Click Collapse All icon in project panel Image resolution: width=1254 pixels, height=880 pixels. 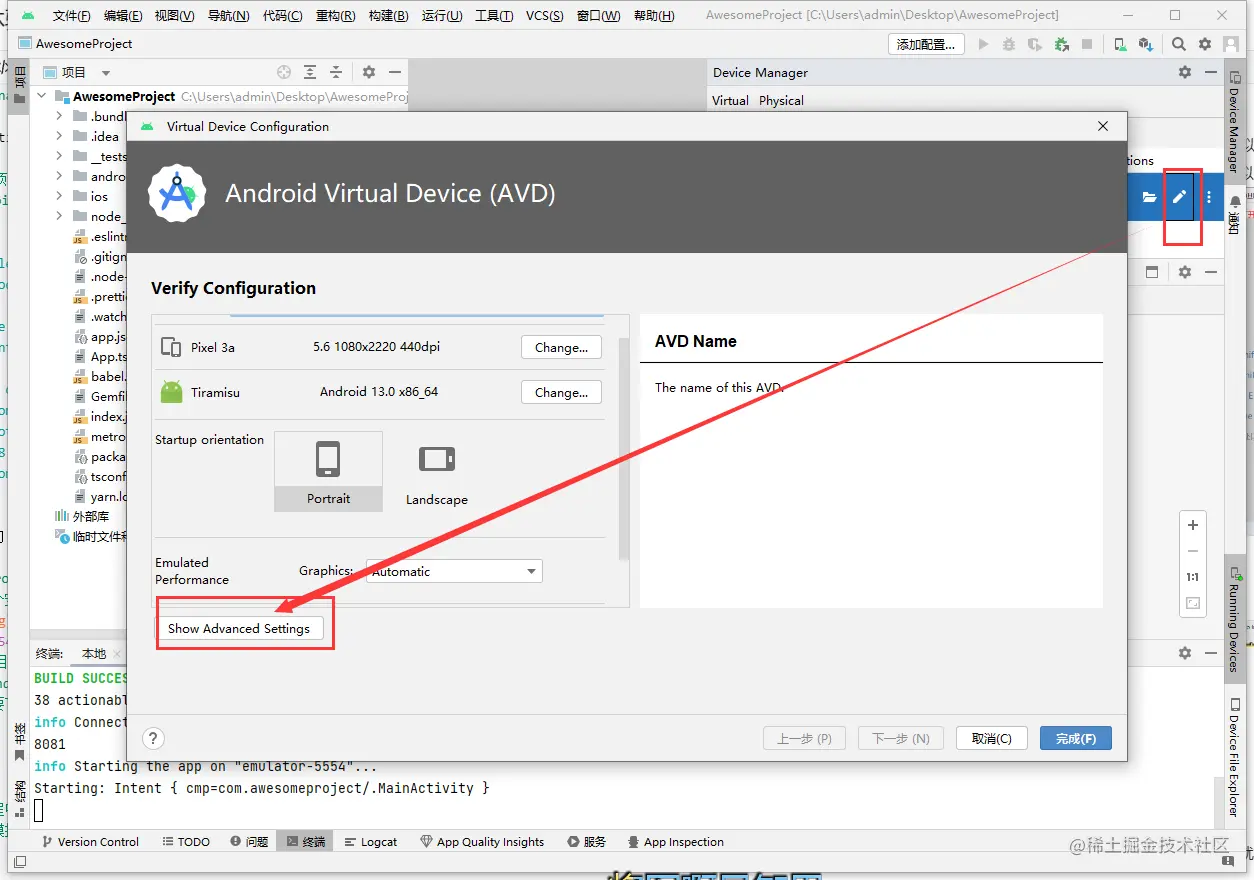click(336, 72)
